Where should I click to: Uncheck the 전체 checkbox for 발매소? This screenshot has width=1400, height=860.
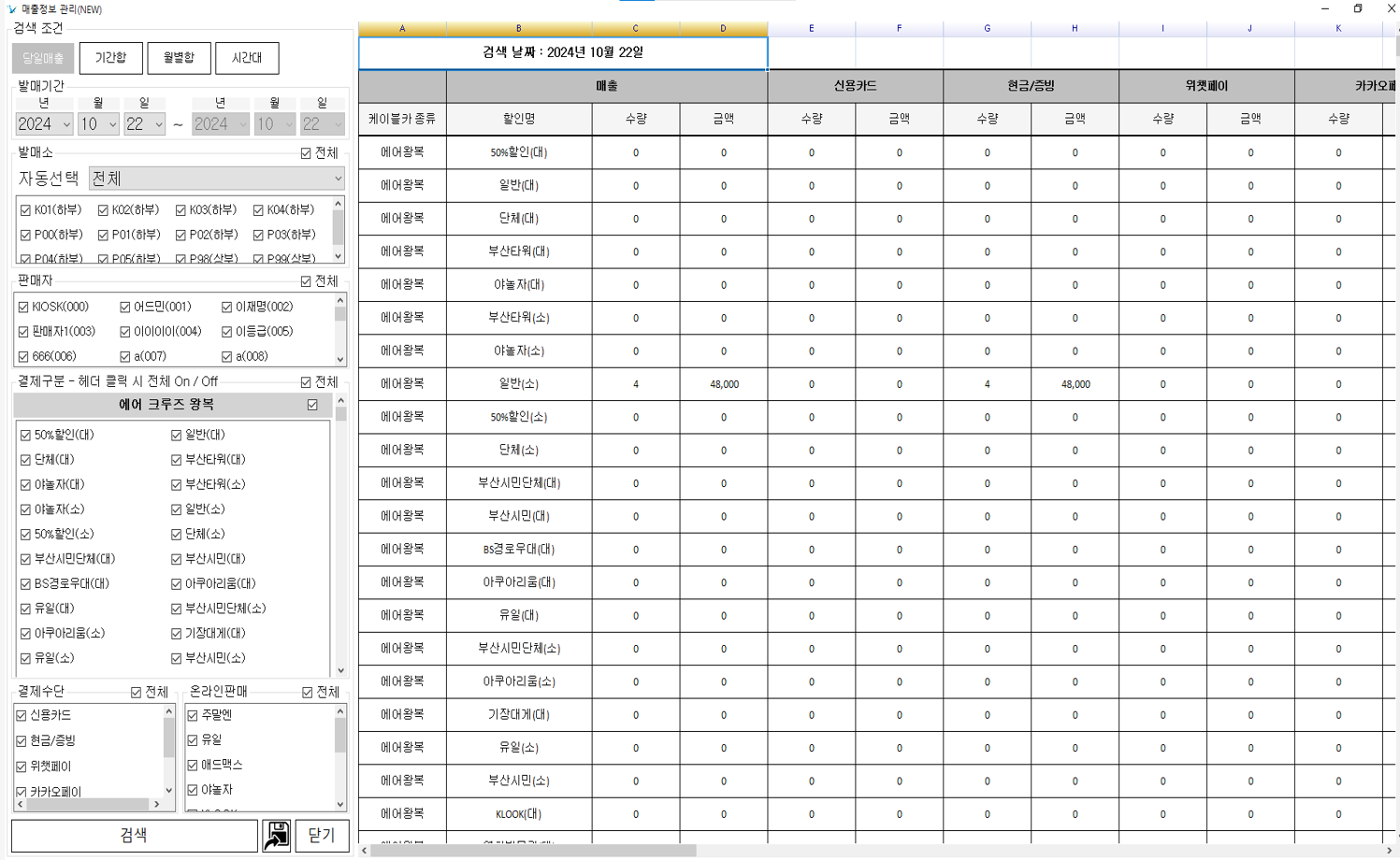coord(306,153)
